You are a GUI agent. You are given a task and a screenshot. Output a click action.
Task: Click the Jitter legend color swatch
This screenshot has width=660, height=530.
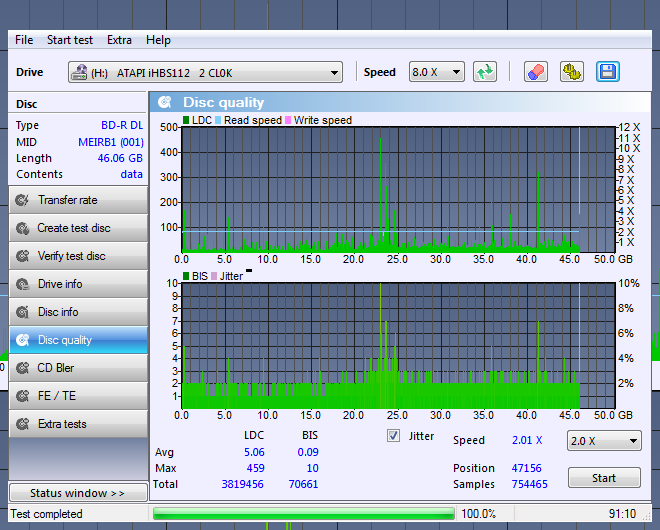point(214,276)
